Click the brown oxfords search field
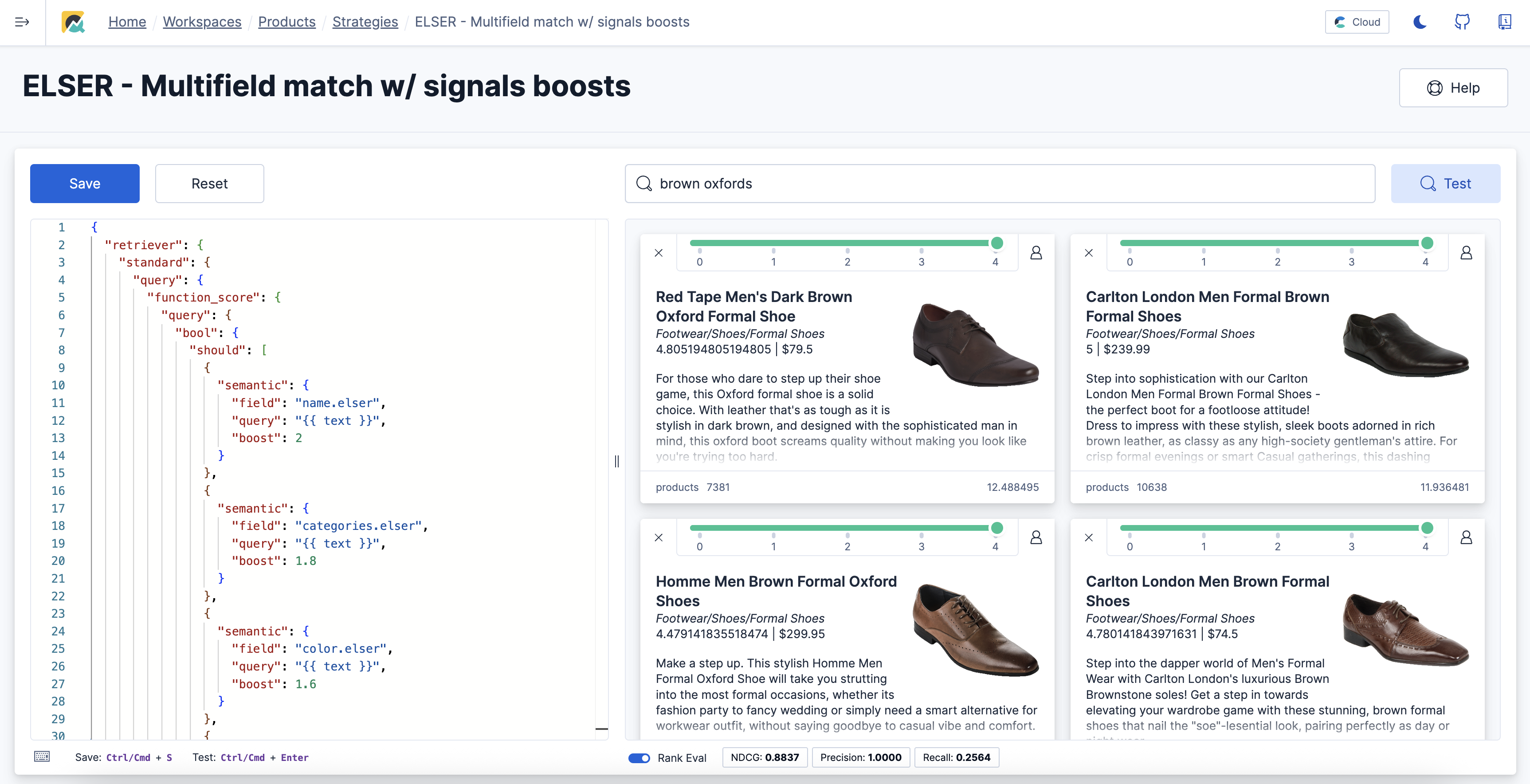Screen dimensions: 1530x784 (x=1000, y=184)
